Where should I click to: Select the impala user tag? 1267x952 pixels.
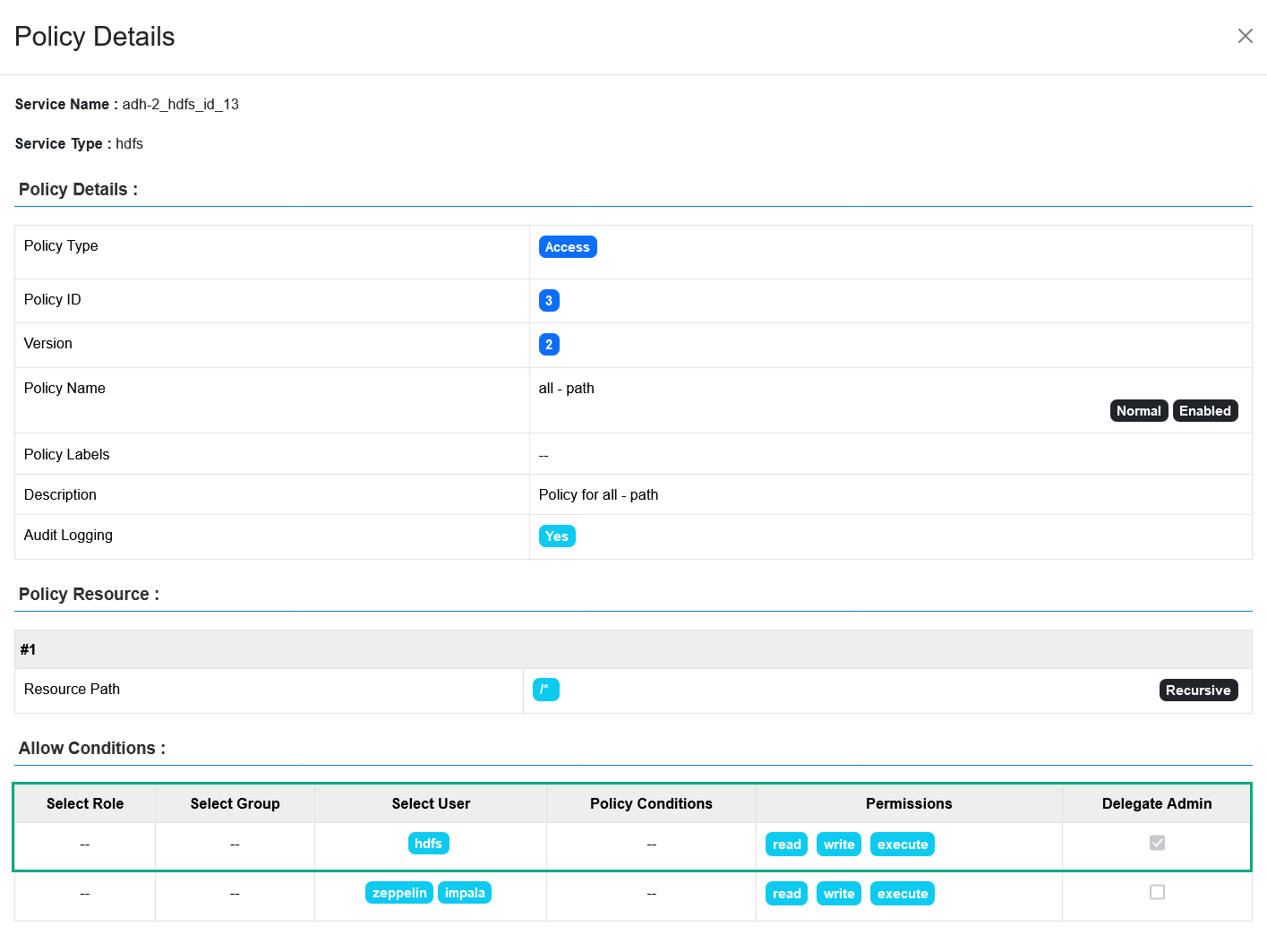(x=465, y=893)
